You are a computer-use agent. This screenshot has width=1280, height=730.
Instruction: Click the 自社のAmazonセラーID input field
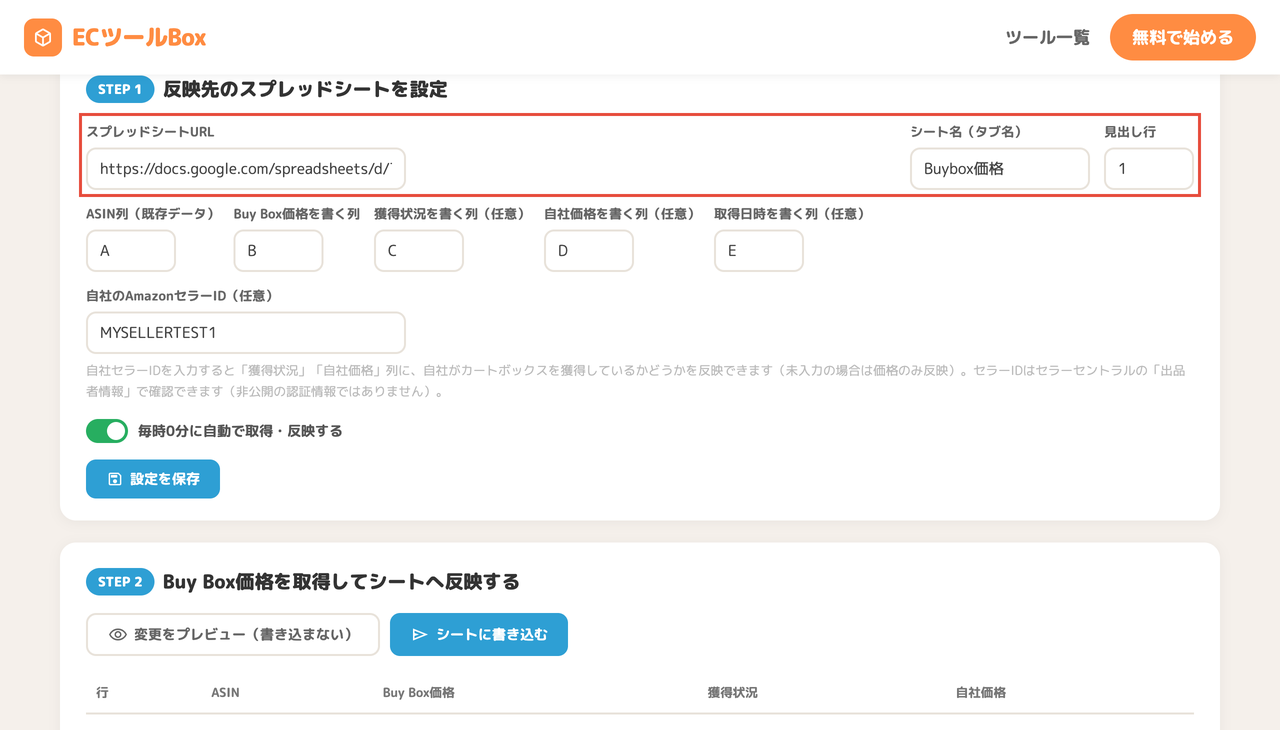point(246,333)
